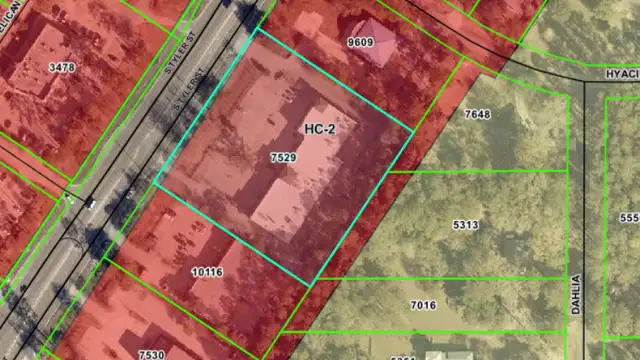
Task: Select parcel number 9609
Action: point(360,42)
